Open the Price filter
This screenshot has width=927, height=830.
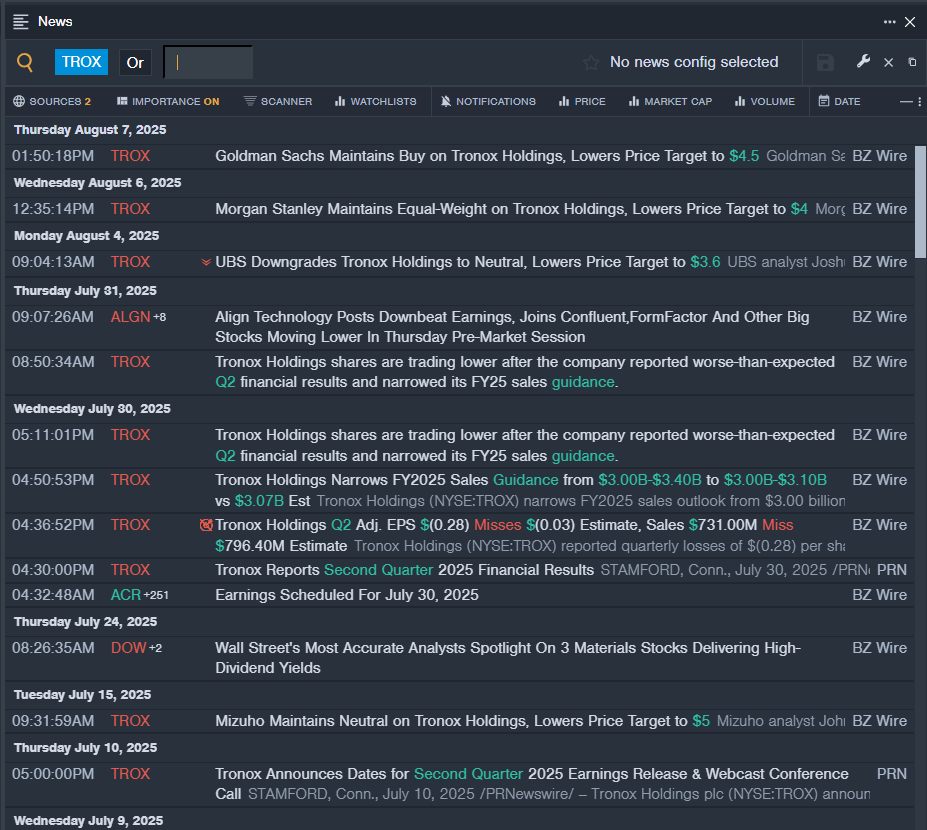(x=582, y=102)
